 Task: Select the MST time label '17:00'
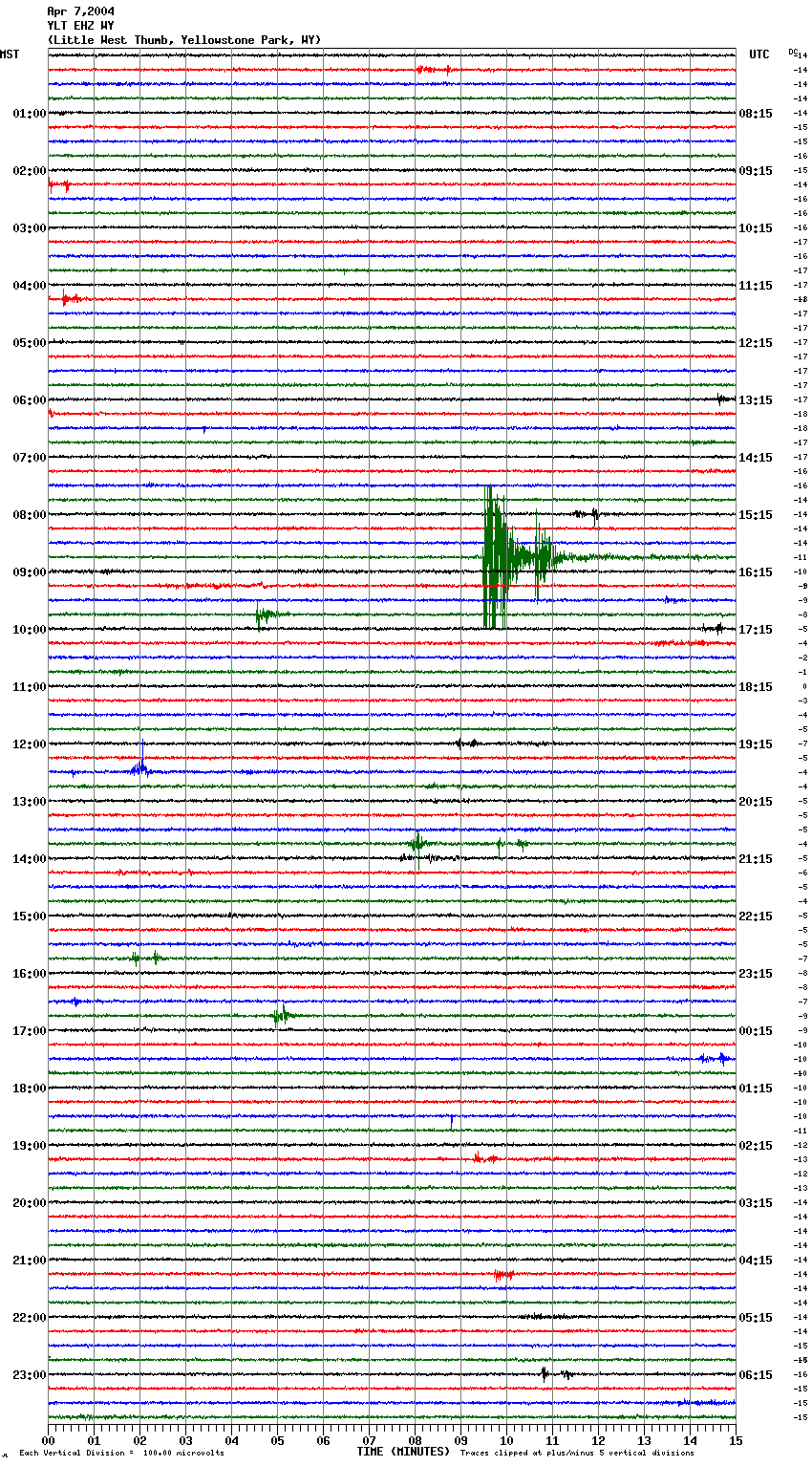tap(30, 1031)
